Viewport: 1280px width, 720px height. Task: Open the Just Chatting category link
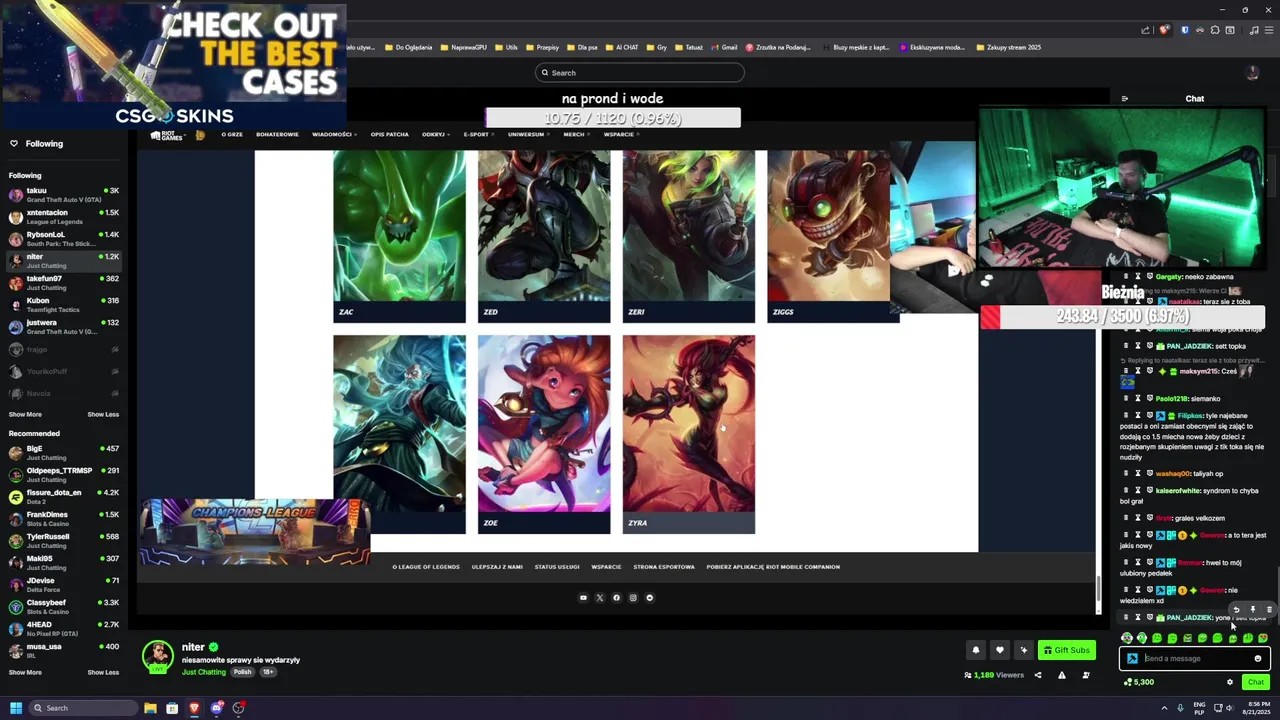[204, 672]
